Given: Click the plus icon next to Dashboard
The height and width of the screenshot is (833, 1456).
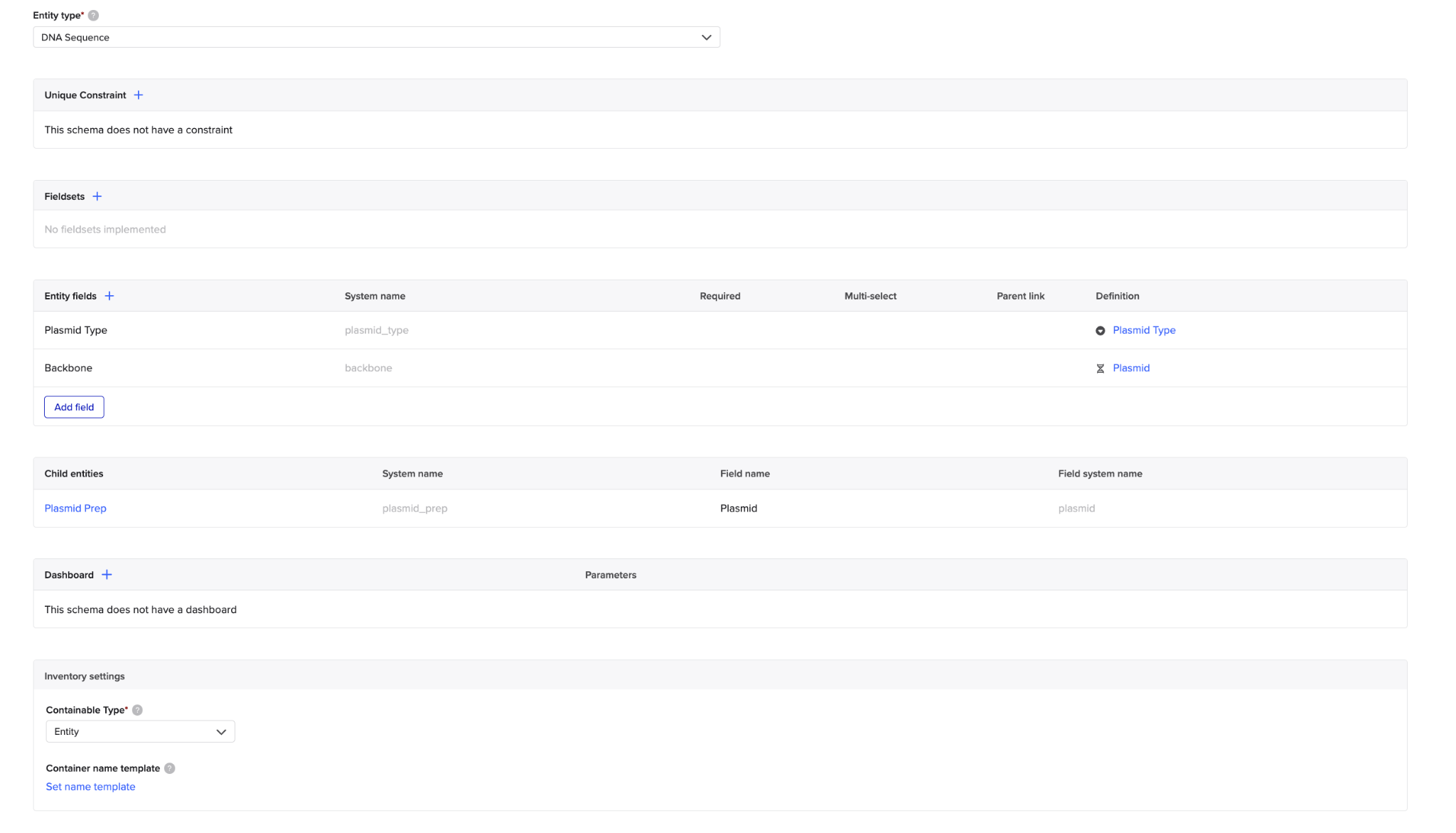Looking at the screenshot, I should point(107,575).
